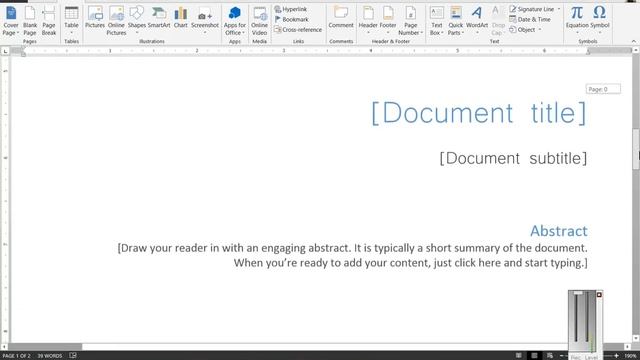
Task: Open the Footer gallery
Action: [388, 21]
